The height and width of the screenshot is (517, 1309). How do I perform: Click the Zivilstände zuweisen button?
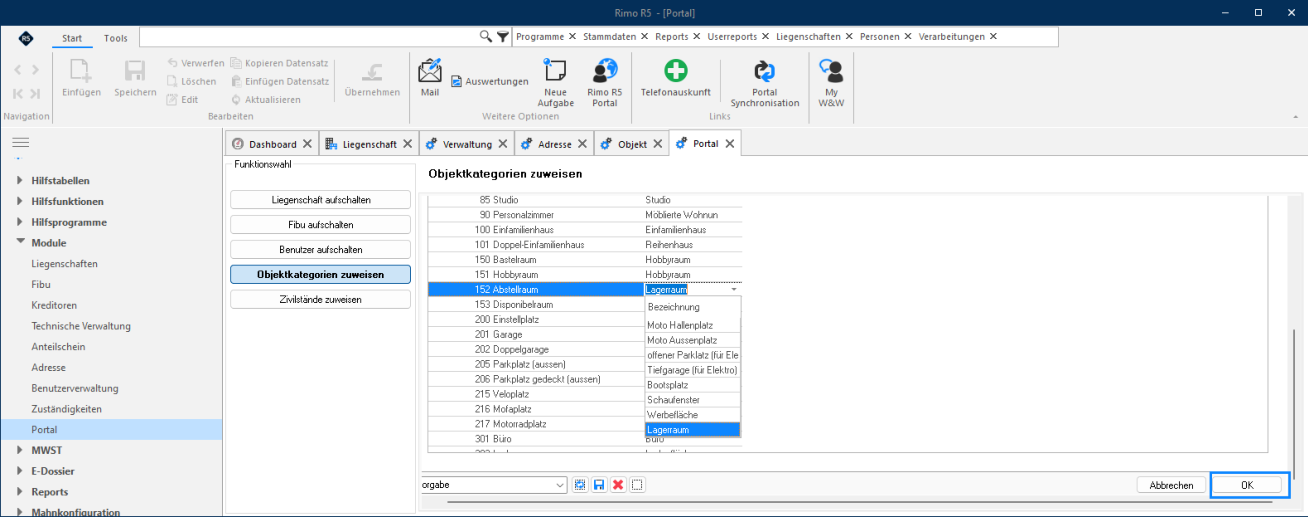tap(320, 299)
